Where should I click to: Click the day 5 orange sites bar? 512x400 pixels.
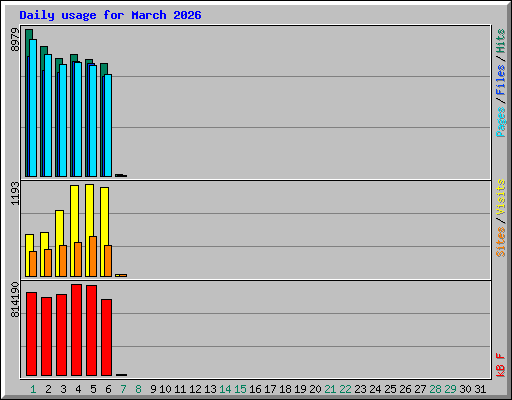click(x=93, y=256)
